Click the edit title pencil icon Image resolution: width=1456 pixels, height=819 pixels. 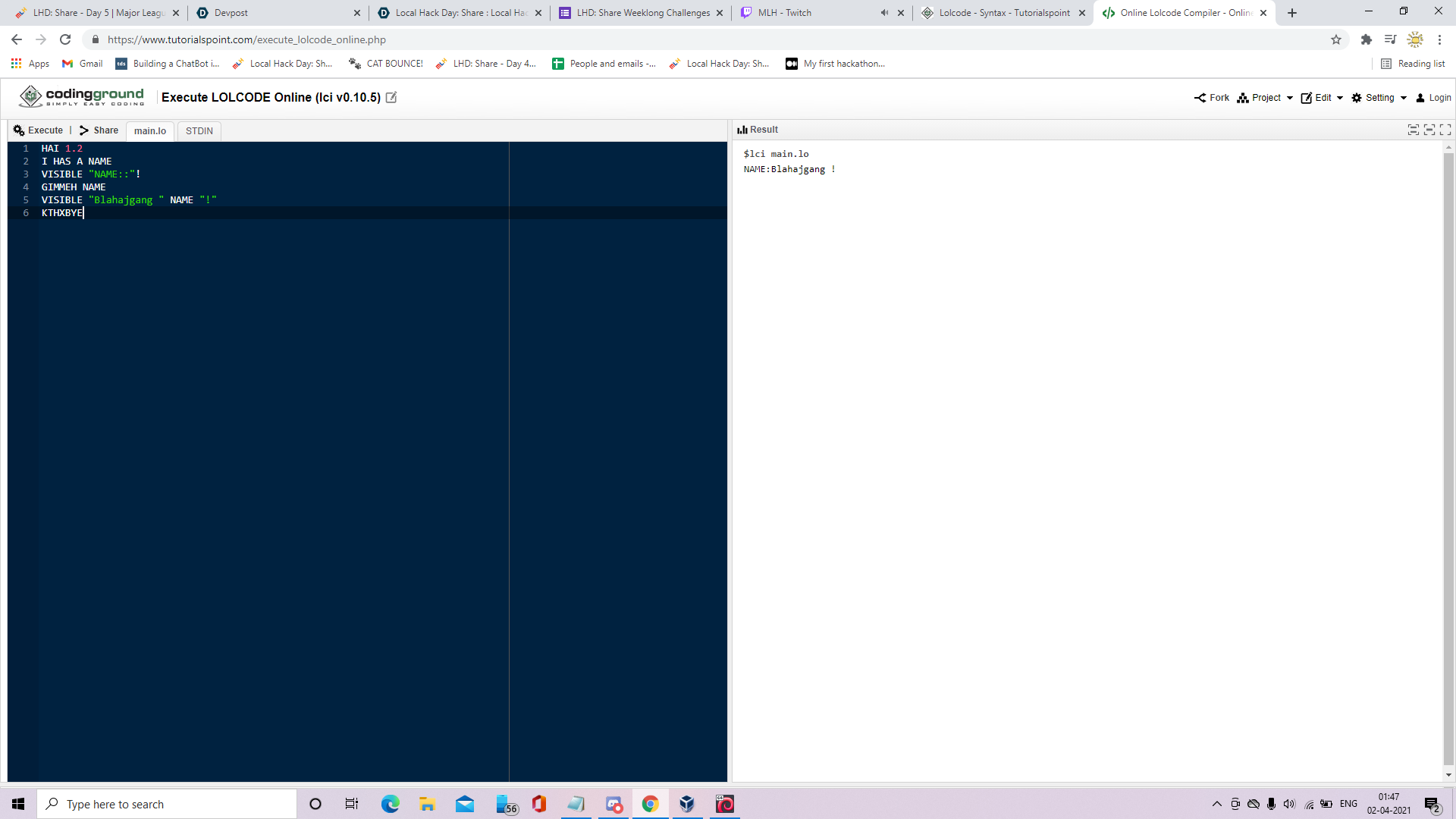[x=391, y=97]
